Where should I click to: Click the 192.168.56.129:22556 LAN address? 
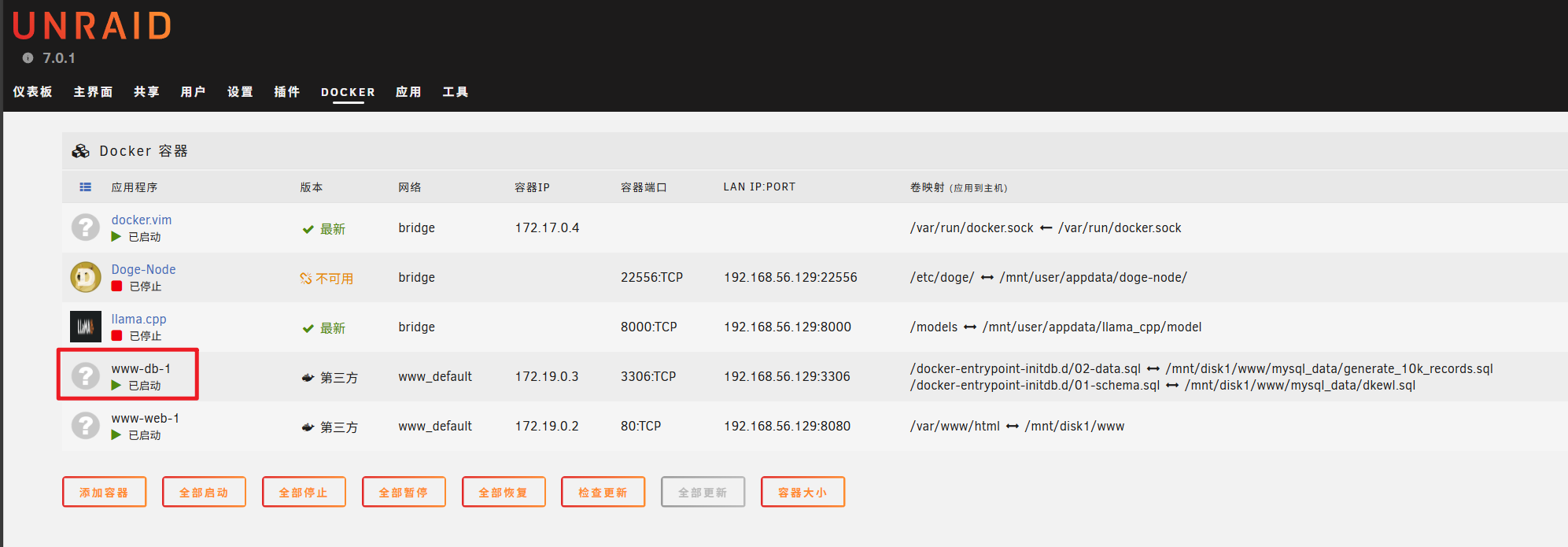tap(791, 278)
